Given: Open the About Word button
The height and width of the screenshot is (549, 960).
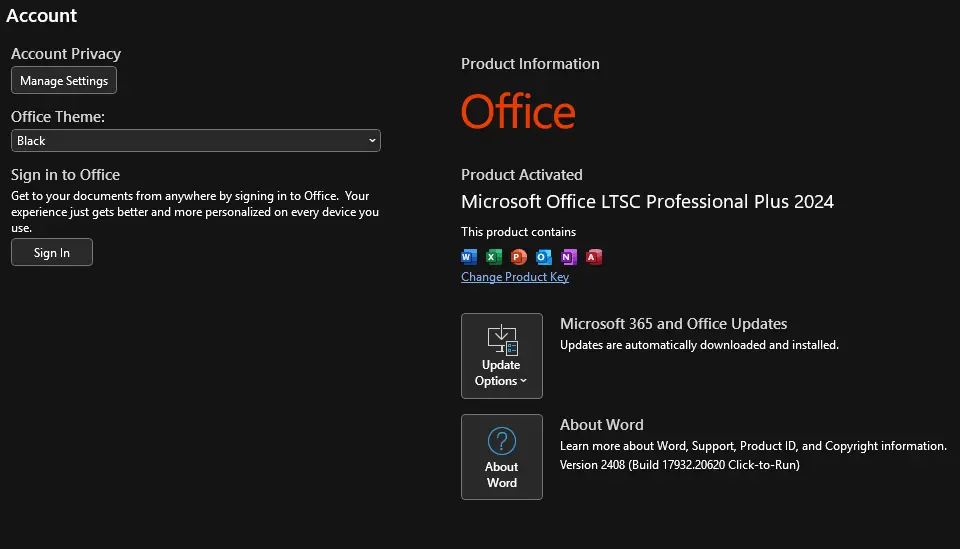Looking at the screenshot, I should click(x=501, y=457).
